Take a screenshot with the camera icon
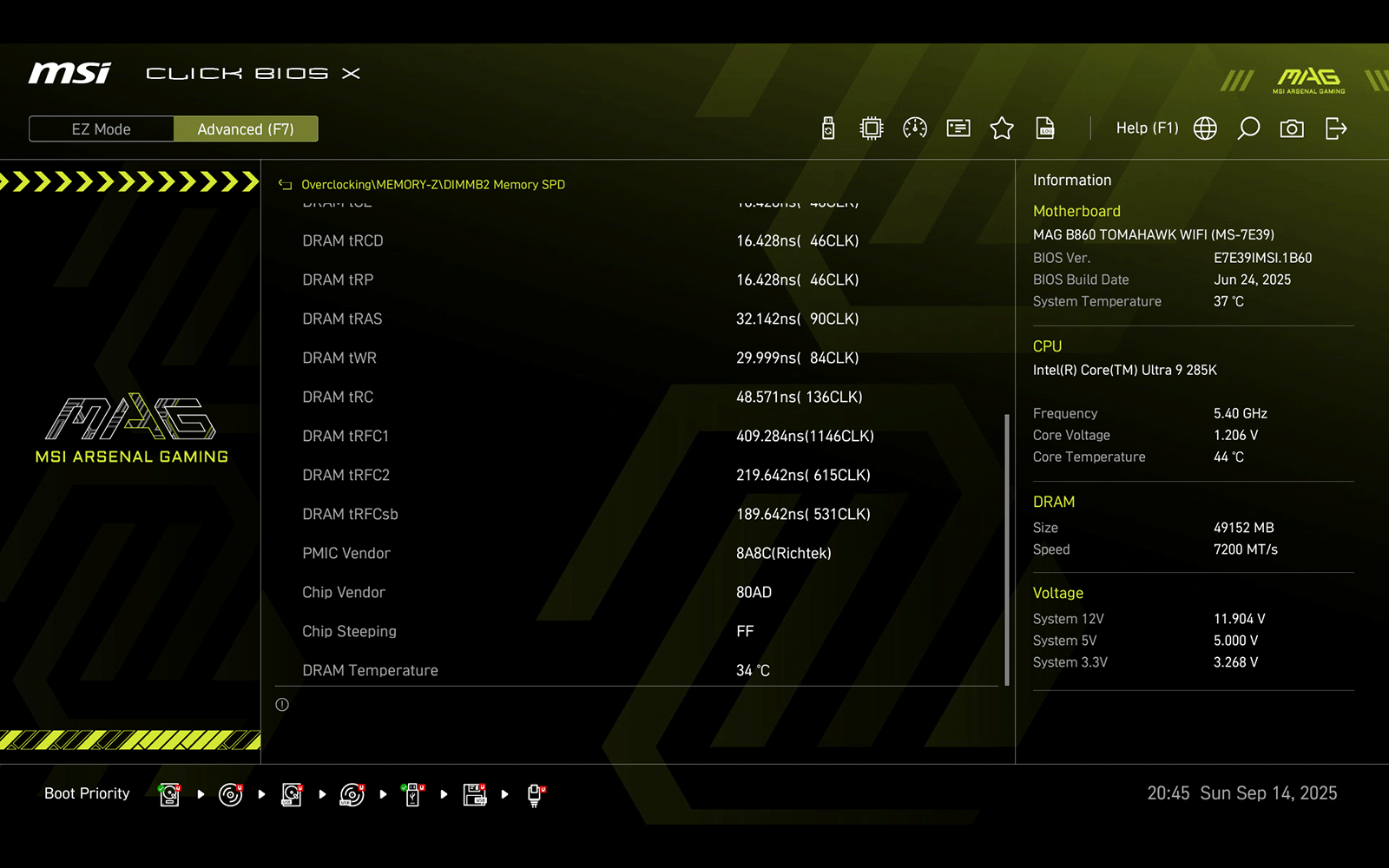Viewport: 1389px width, 868px height. click(1292, 128)
